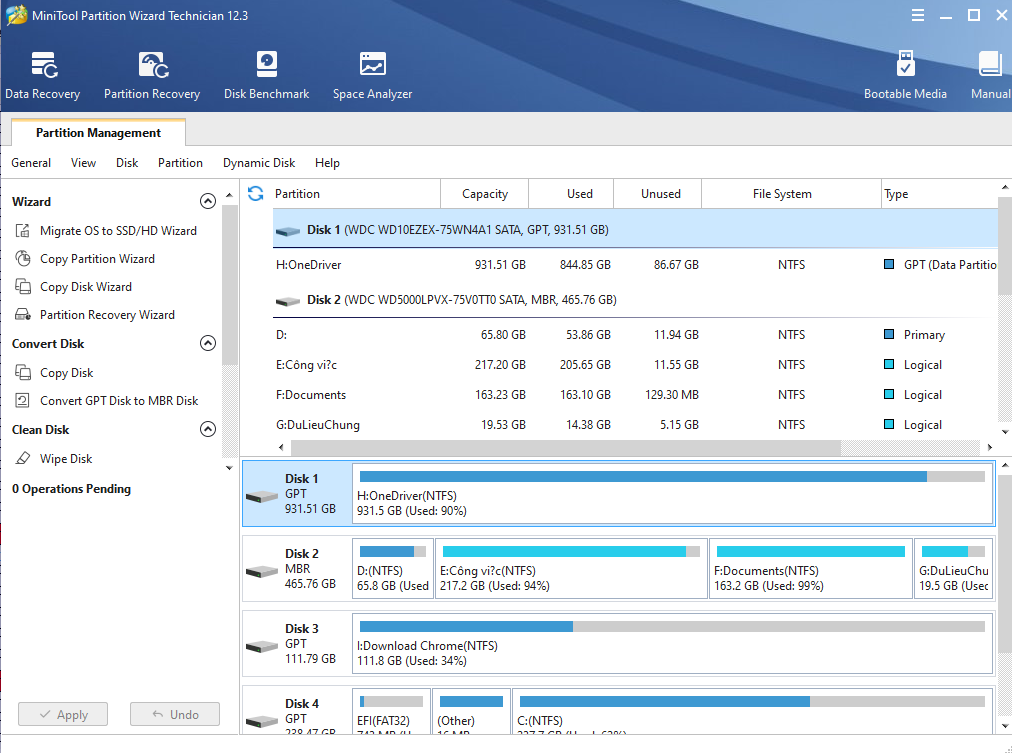The height and width of the screenshot is (753, 1012).
Task: Collapse the Wizard section
Action: coord(208,201)
